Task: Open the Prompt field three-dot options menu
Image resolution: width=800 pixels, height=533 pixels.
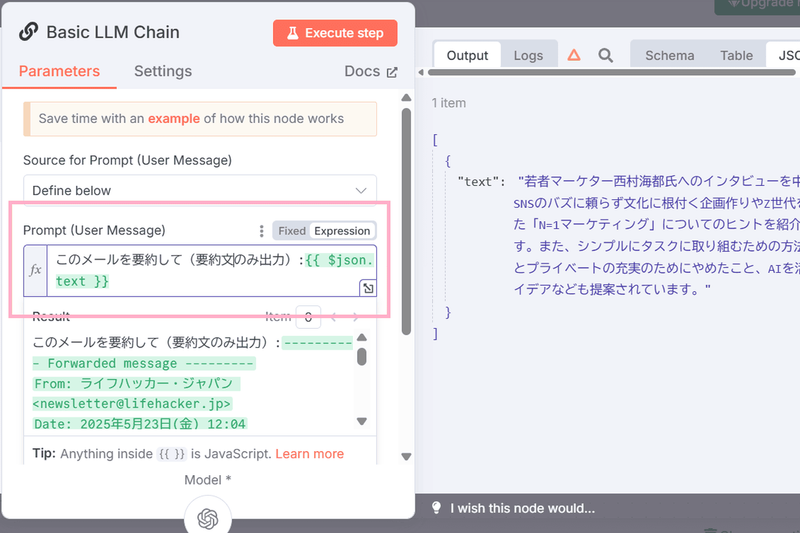Action: (x=261, y=231)
